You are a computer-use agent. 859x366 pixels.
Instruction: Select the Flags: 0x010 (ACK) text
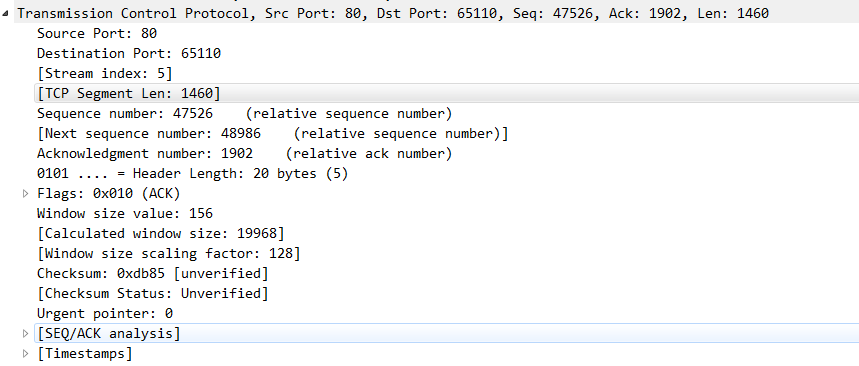point(108,194)
